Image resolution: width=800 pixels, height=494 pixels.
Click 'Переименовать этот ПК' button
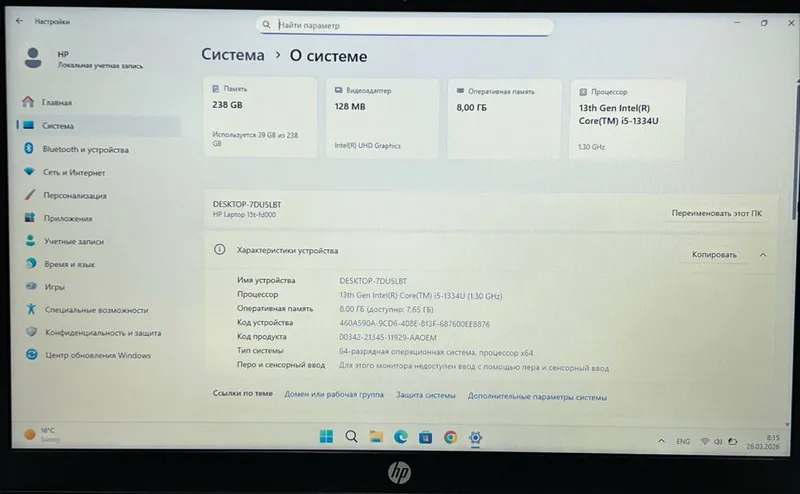pos(716,213)
